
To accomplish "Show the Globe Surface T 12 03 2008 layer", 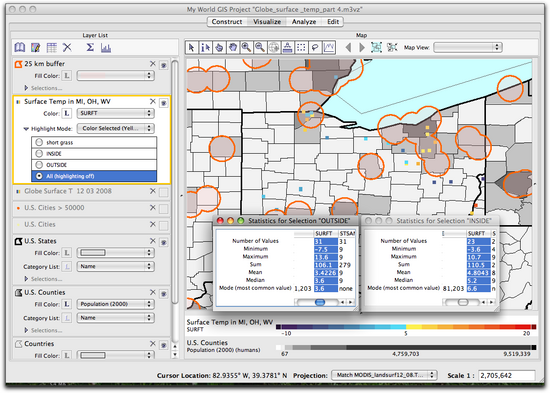I will point(163,192).
